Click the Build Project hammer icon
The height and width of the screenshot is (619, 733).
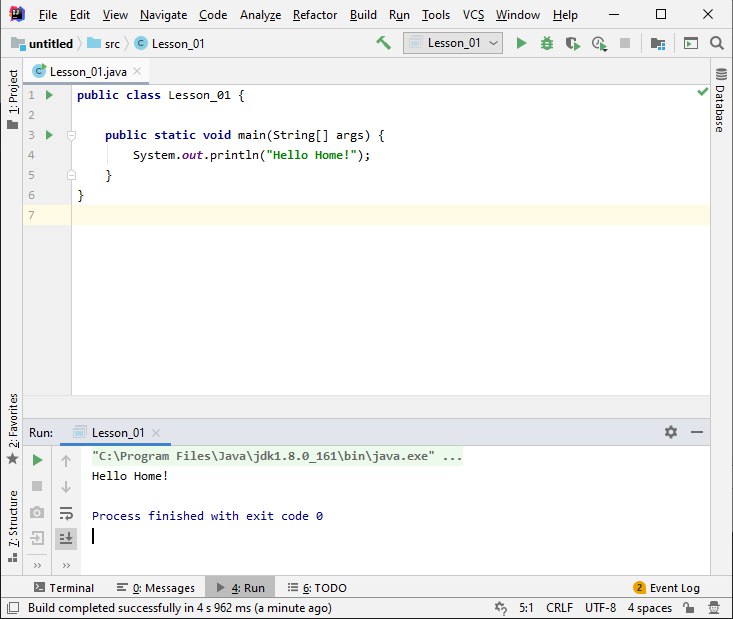[383, 43]
